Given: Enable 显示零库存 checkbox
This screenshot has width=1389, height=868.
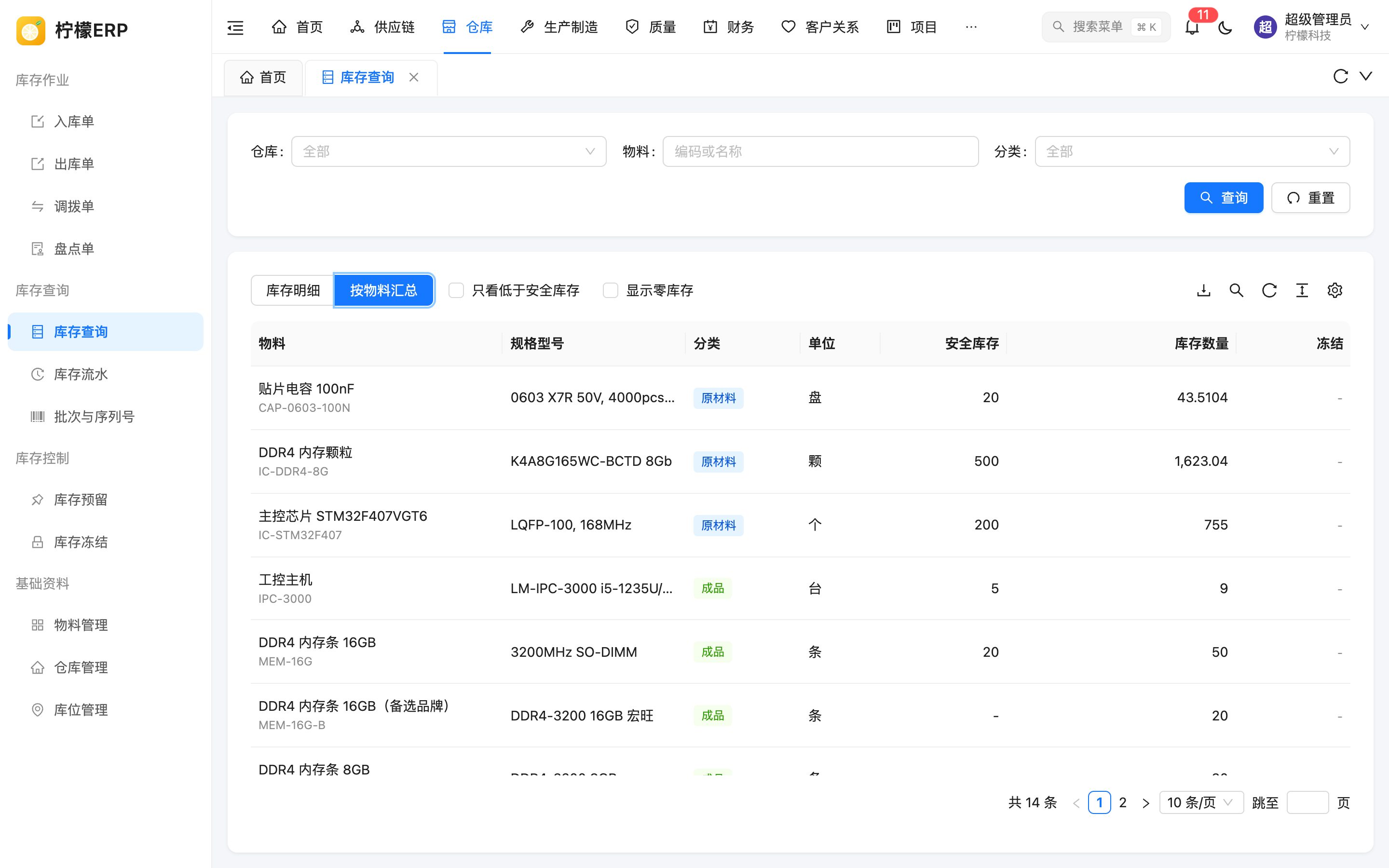Looking at the screenshot, I should click(610, 290).
